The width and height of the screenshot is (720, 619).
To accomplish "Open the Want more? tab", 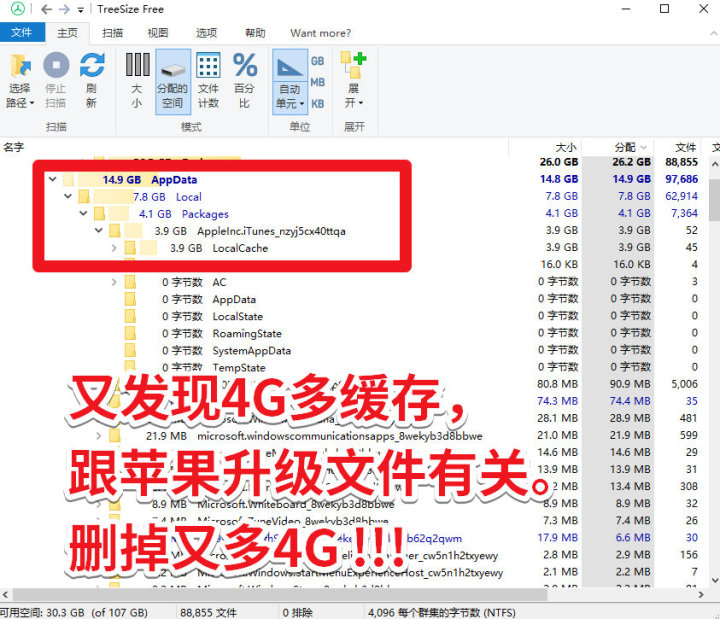I will pyautogui.click(x=320, y=33).
